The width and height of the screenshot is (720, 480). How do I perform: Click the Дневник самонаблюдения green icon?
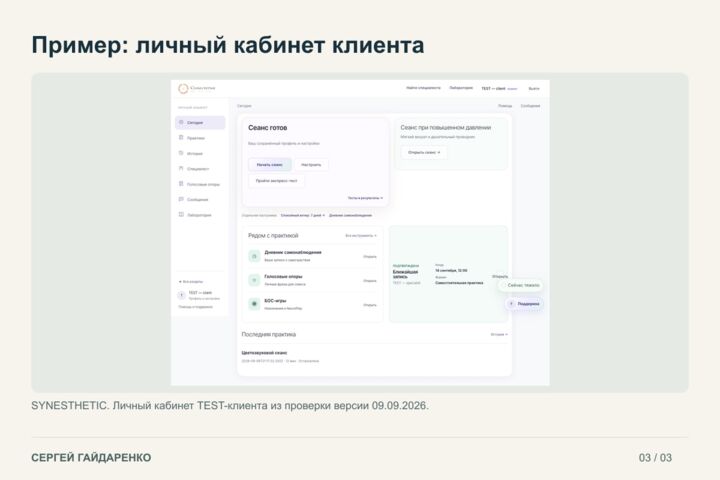click(x=254, y=256)
